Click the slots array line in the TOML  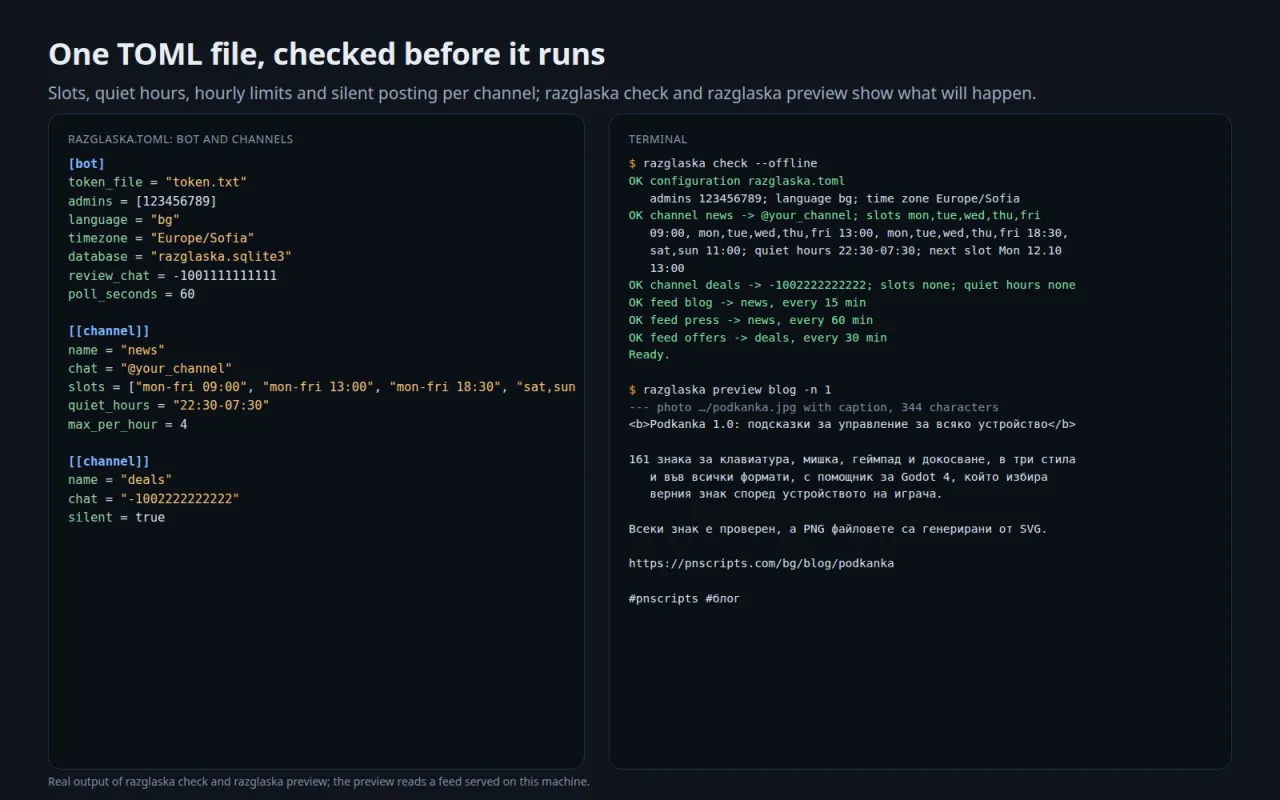tap(322, 387)
